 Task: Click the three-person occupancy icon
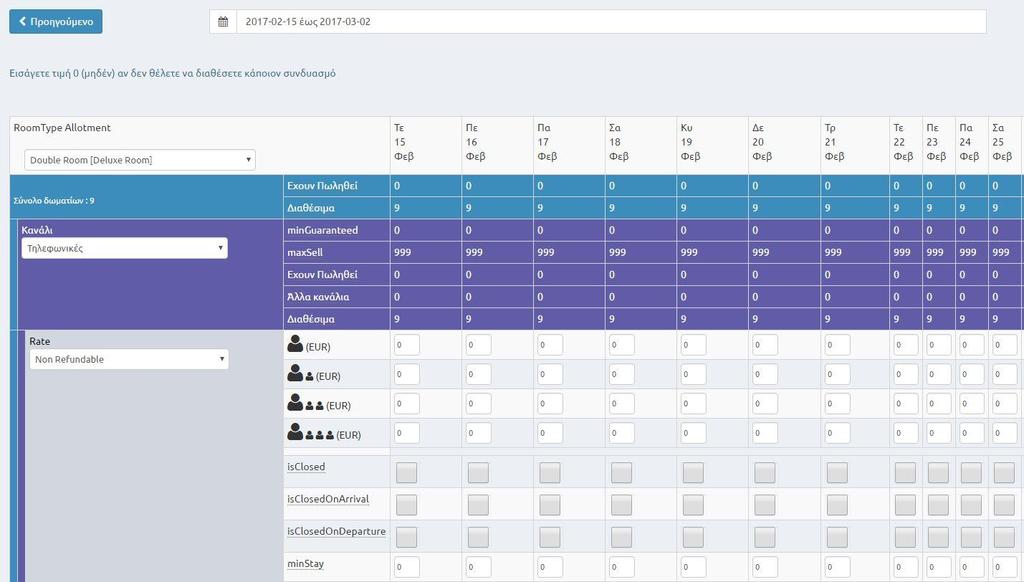coord(305,403)
